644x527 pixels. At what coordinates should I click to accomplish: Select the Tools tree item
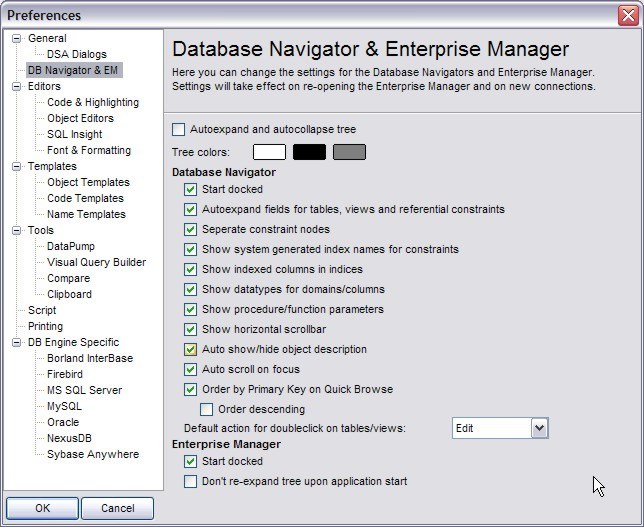pyautogui.click(x=41, y=231)
